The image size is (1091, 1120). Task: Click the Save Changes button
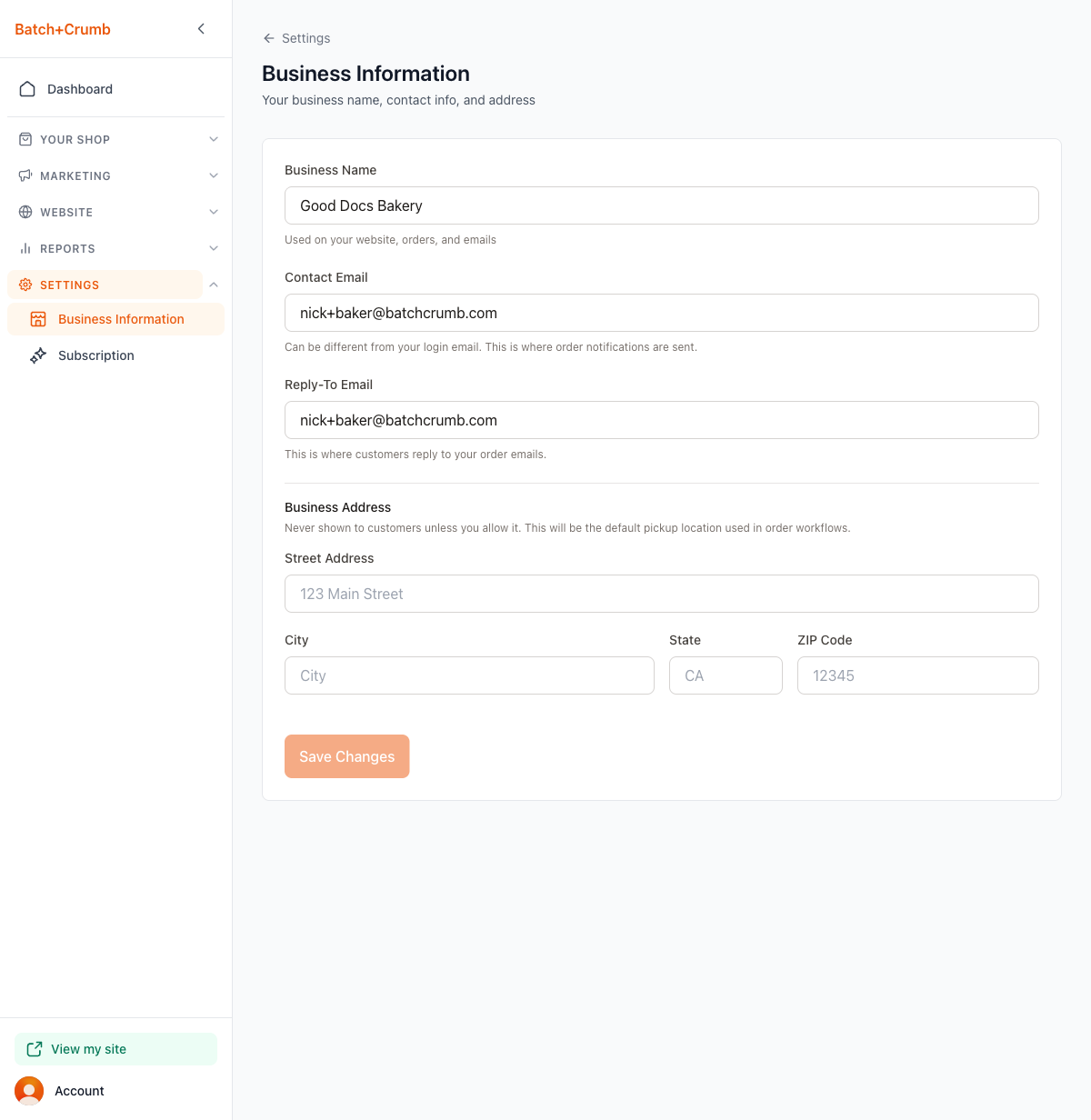[x=346, y=756]
